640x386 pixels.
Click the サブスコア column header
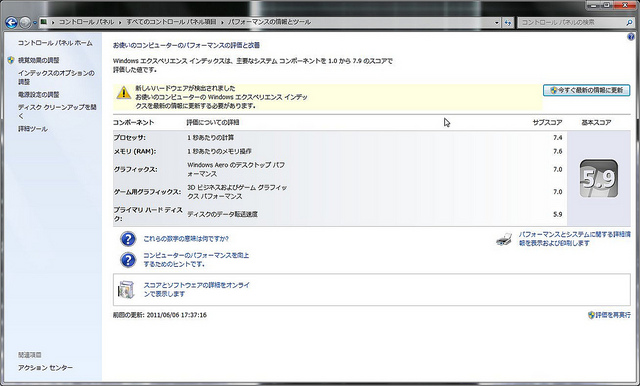[547, 122]
